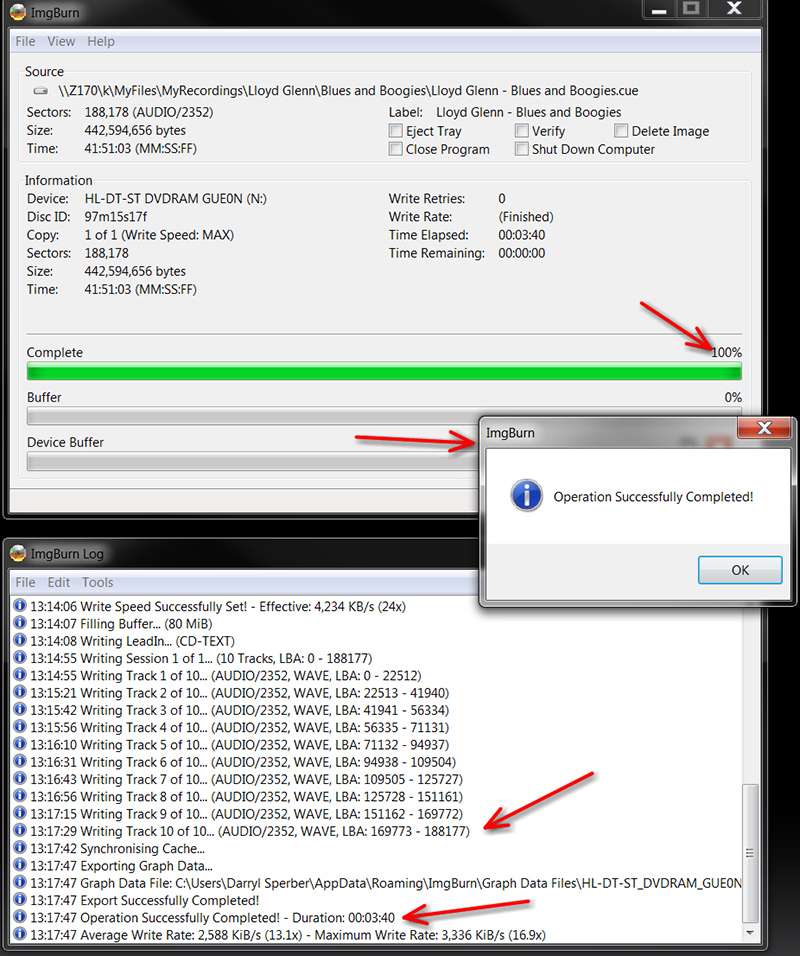The image size is (800, 956).
Task: Click info icon of 'Writing Track 7 of 10' entry
Action: pos(20,778)
